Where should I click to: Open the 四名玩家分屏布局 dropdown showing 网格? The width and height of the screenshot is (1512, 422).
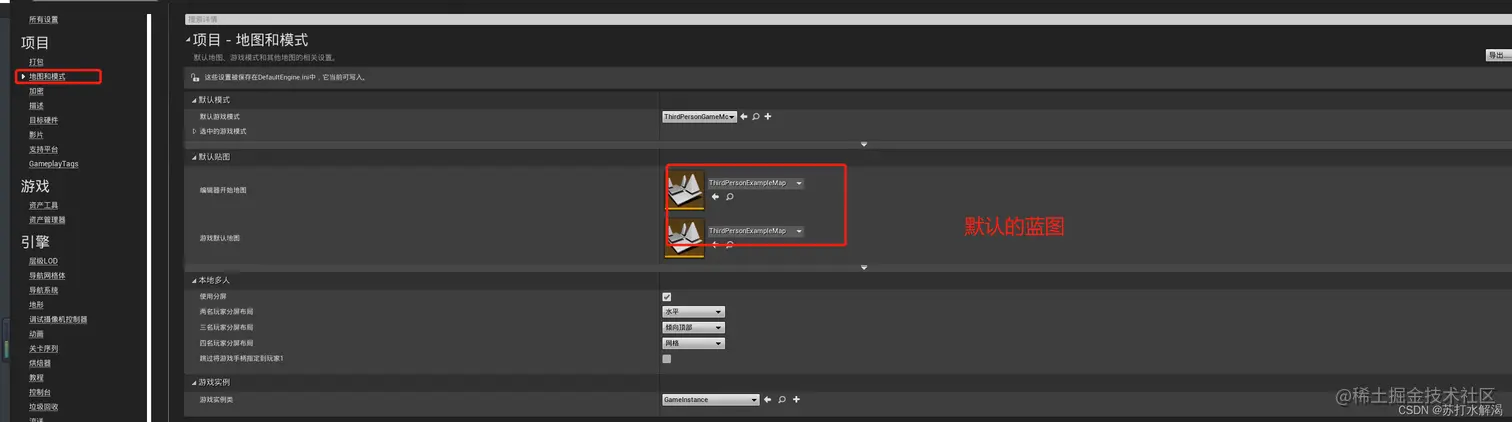693,343
